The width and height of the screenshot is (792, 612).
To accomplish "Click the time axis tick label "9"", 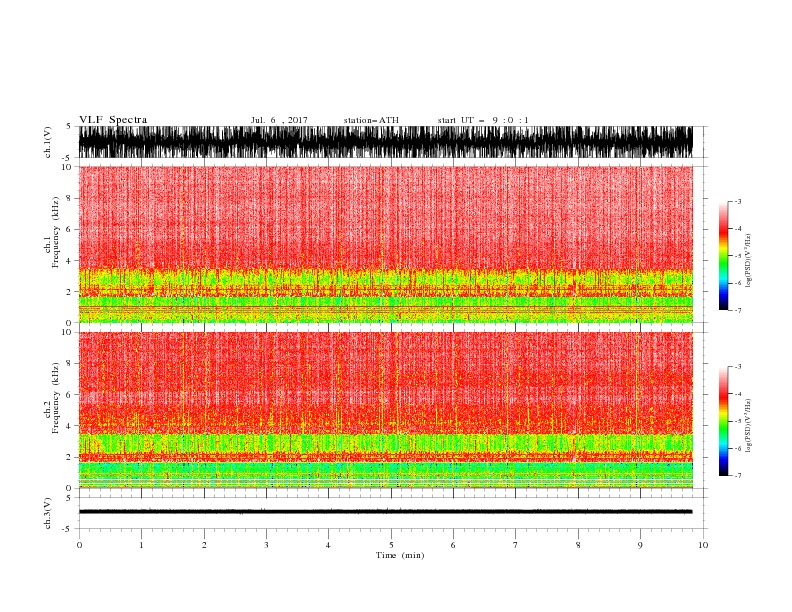I will click(640, 545).
